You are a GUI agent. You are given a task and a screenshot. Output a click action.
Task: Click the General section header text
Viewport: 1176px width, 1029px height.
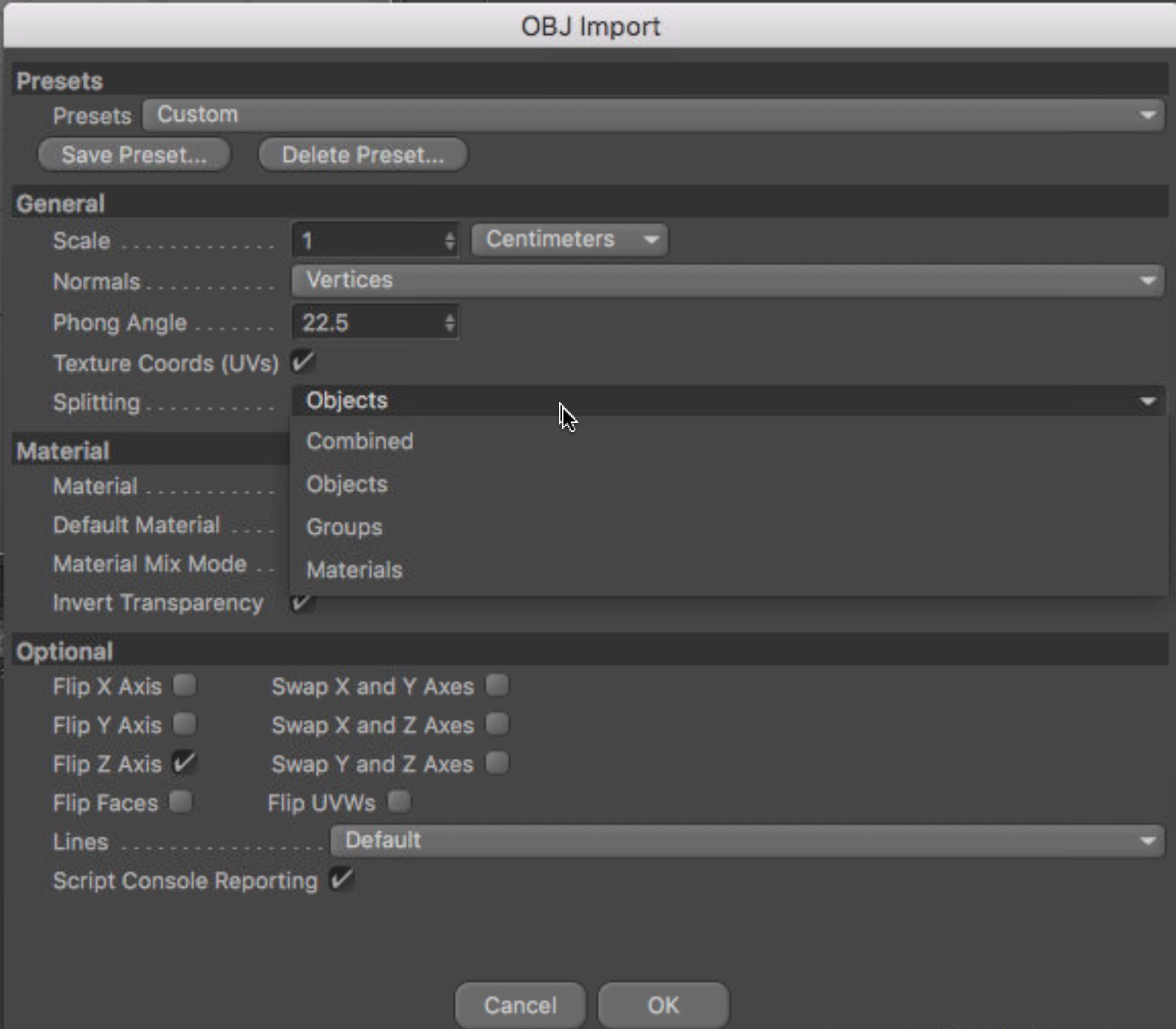click(60, 203)
